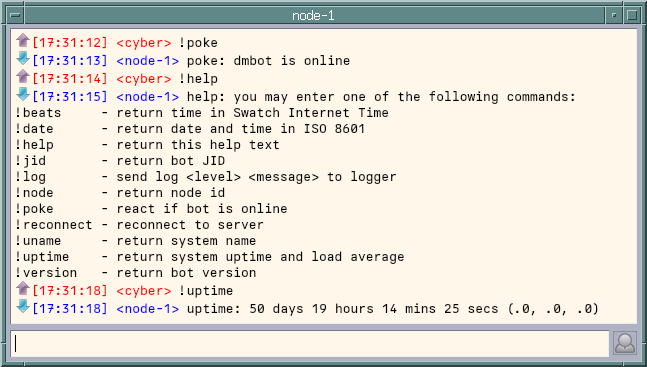Open the window menu button in title bar
Image resolution: width=647 pixels, height=367 pixels.
[x=16, y=15]
